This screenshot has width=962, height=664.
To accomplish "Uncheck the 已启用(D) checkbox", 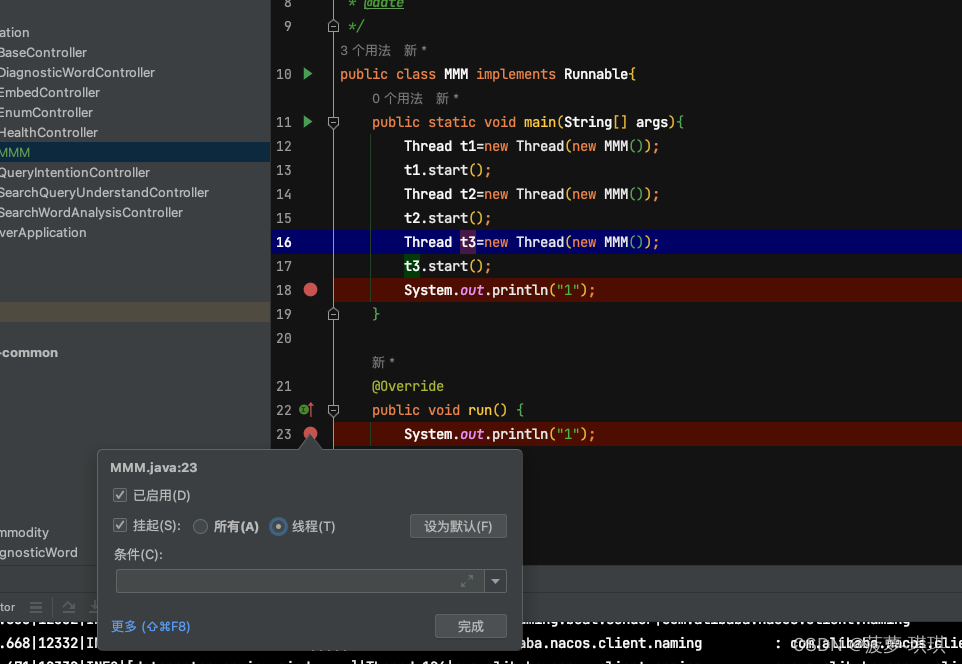I will (120, 495).
